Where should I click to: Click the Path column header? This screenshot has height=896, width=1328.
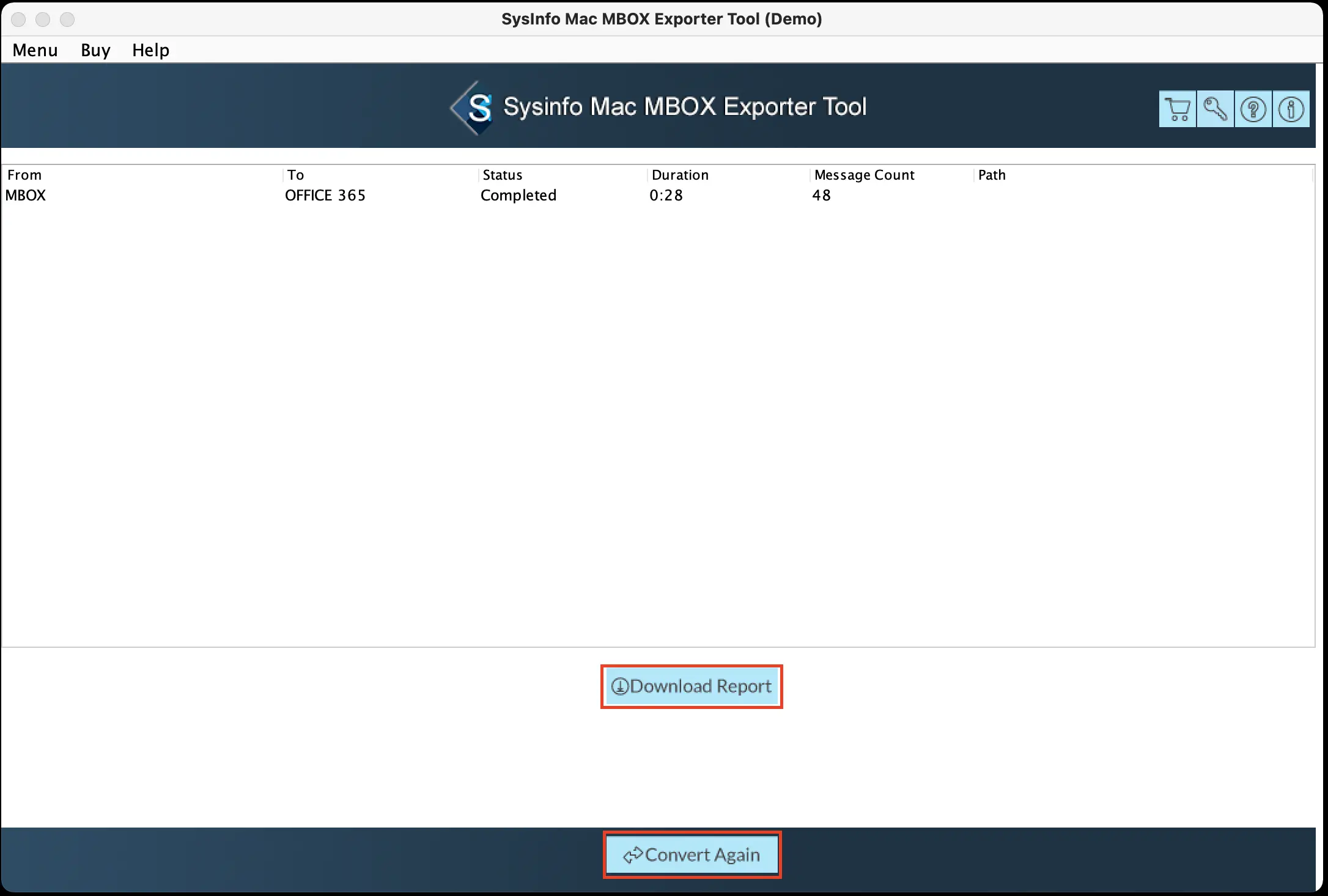click(x=992, y=175)
